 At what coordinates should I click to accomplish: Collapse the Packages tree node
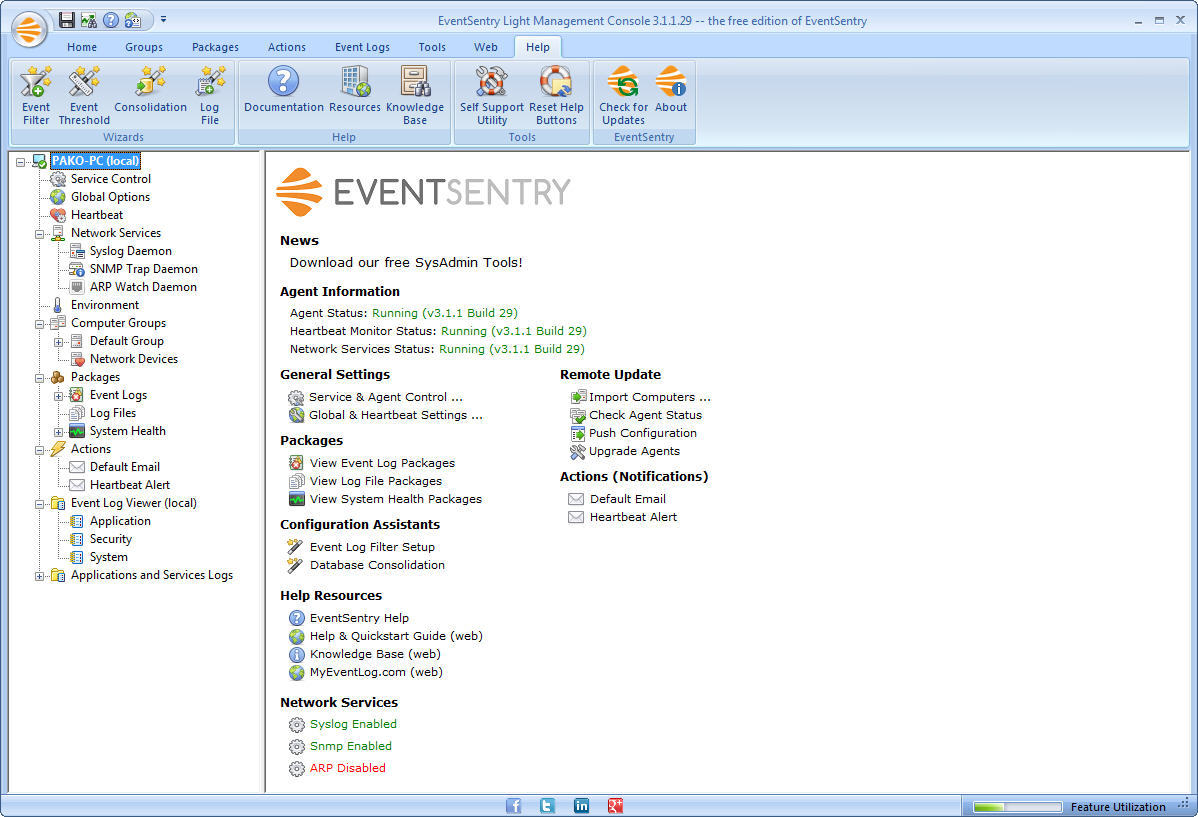pyautogui.click(x=40, y=378)
